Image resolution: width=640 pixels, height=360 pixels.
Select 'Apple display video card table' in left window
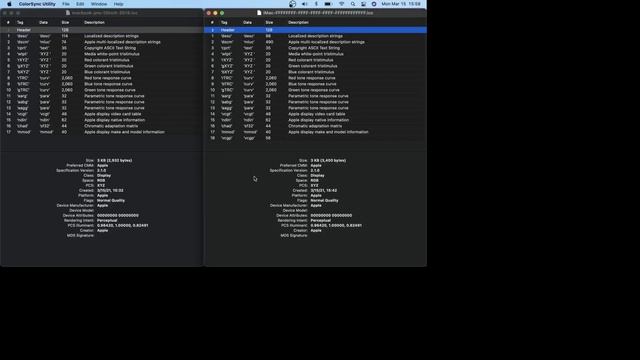tap(101, 114)
